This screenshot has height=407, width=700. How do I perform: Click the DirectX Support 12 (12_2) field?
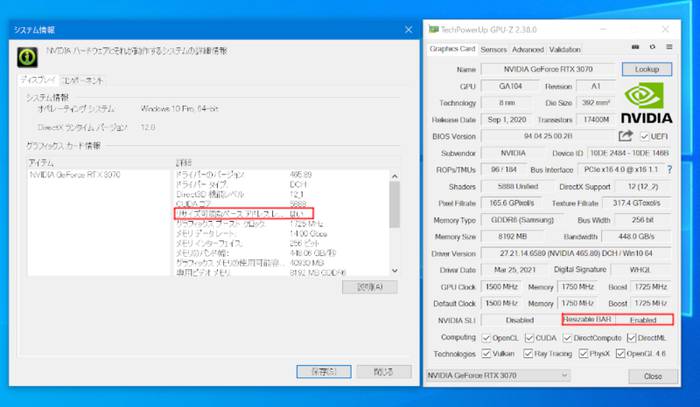click(642, 187)
